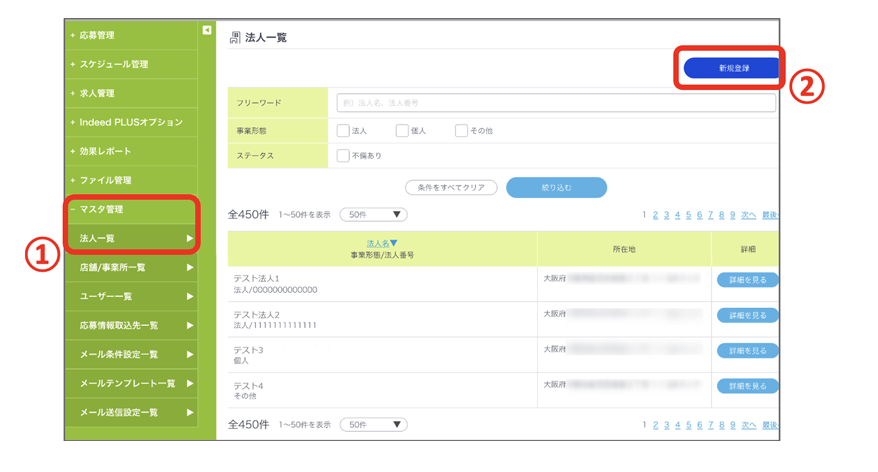Click the arrow icon beside メールテンプレート一覧
Viewport: 878px width, 472px height.
189,384
